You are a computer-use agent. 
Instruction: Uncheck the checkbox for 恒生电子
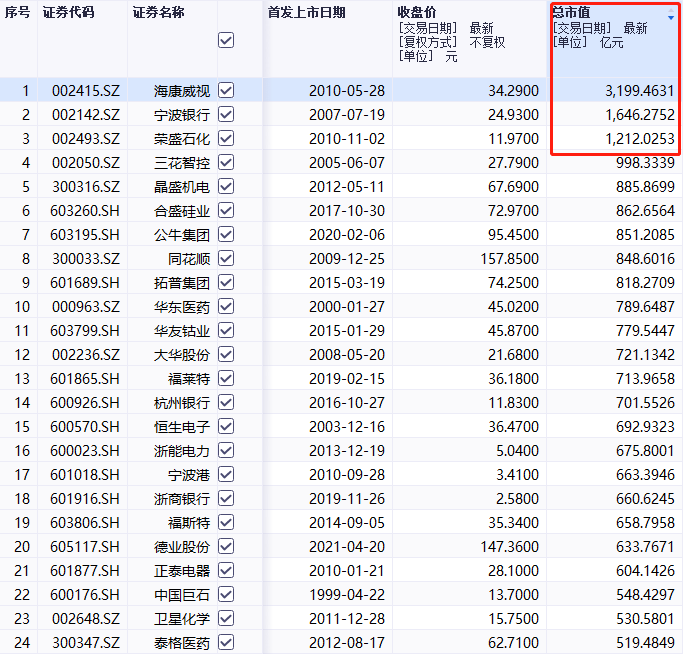(x=226, y=426)
